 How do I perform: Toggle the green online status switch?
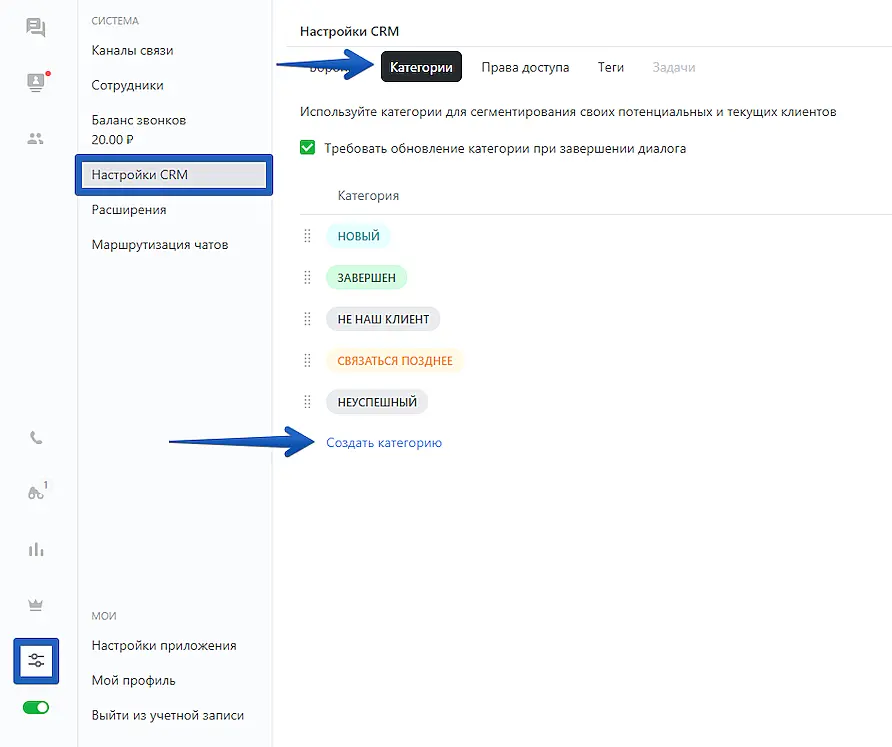click(36, 708)
